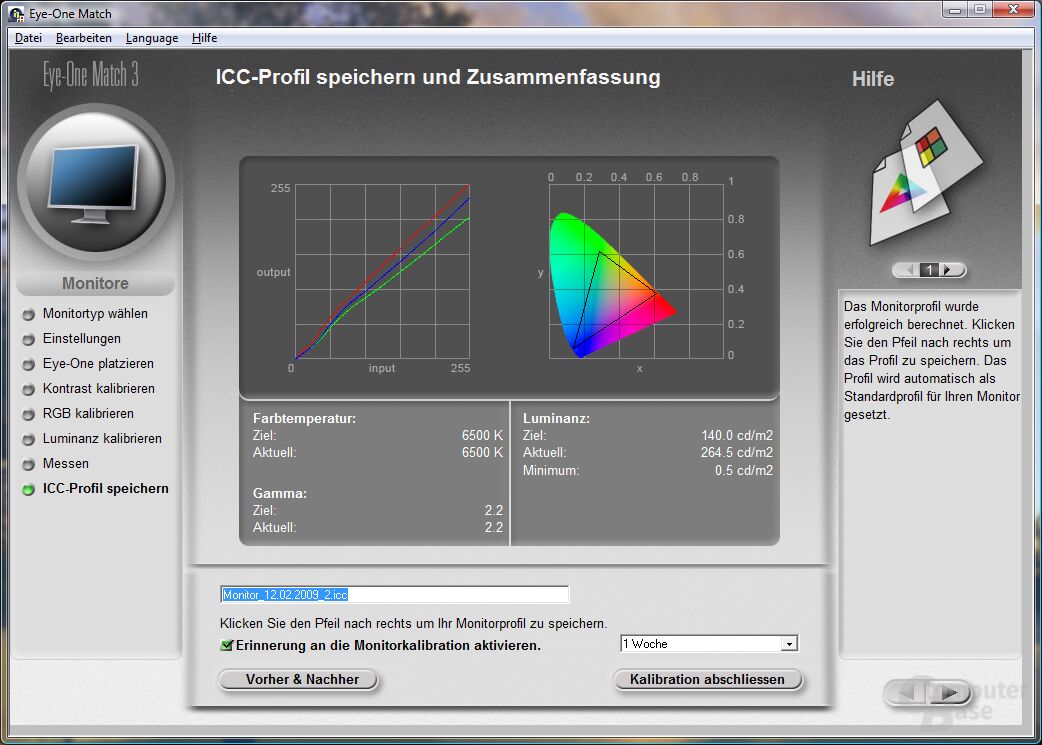Open the Language menu
This screenshot has width=1042, height=745.
click(x=152, y=38)
